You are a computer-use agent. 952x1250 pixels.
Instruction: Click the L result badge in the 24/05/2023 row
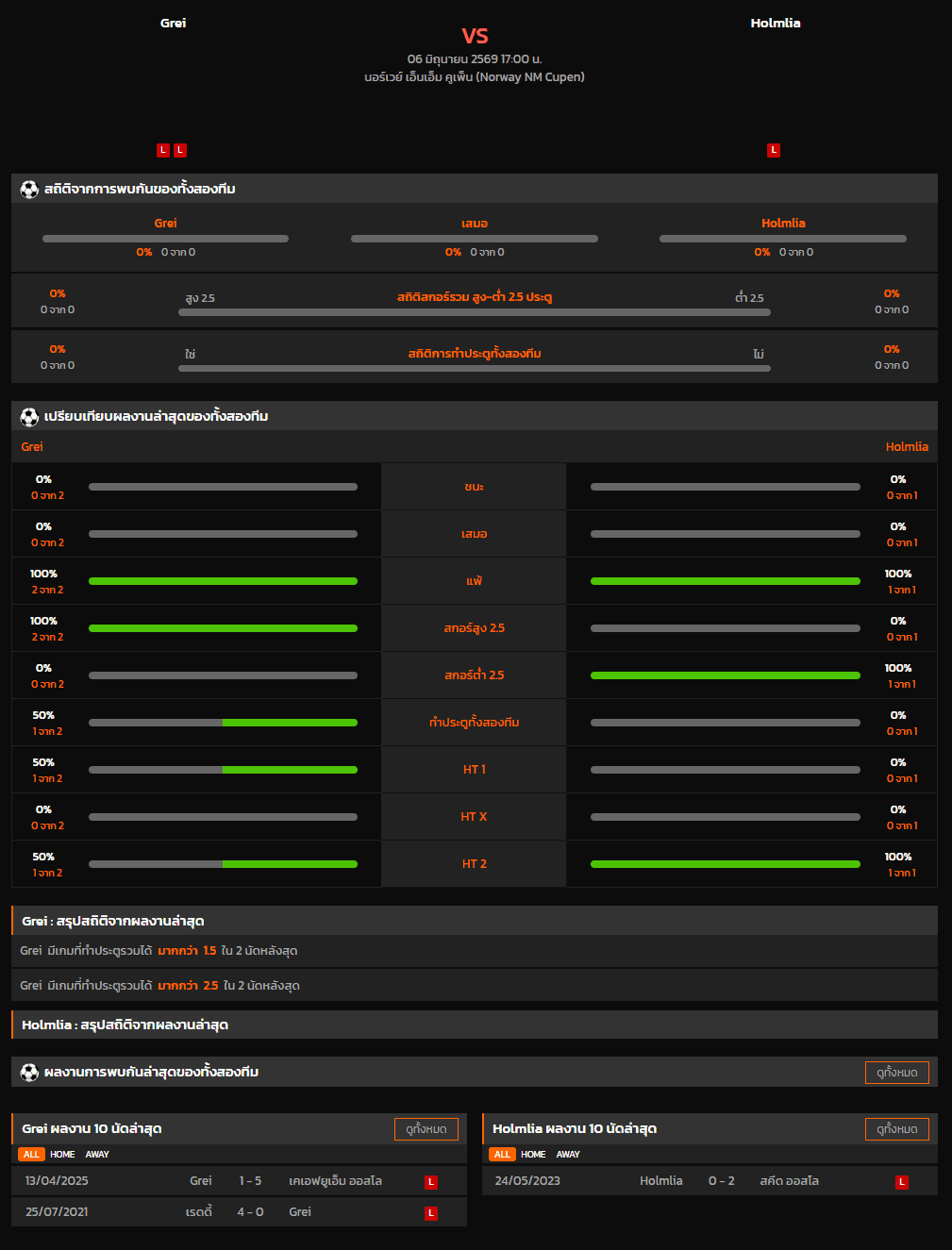point(902,1182)
